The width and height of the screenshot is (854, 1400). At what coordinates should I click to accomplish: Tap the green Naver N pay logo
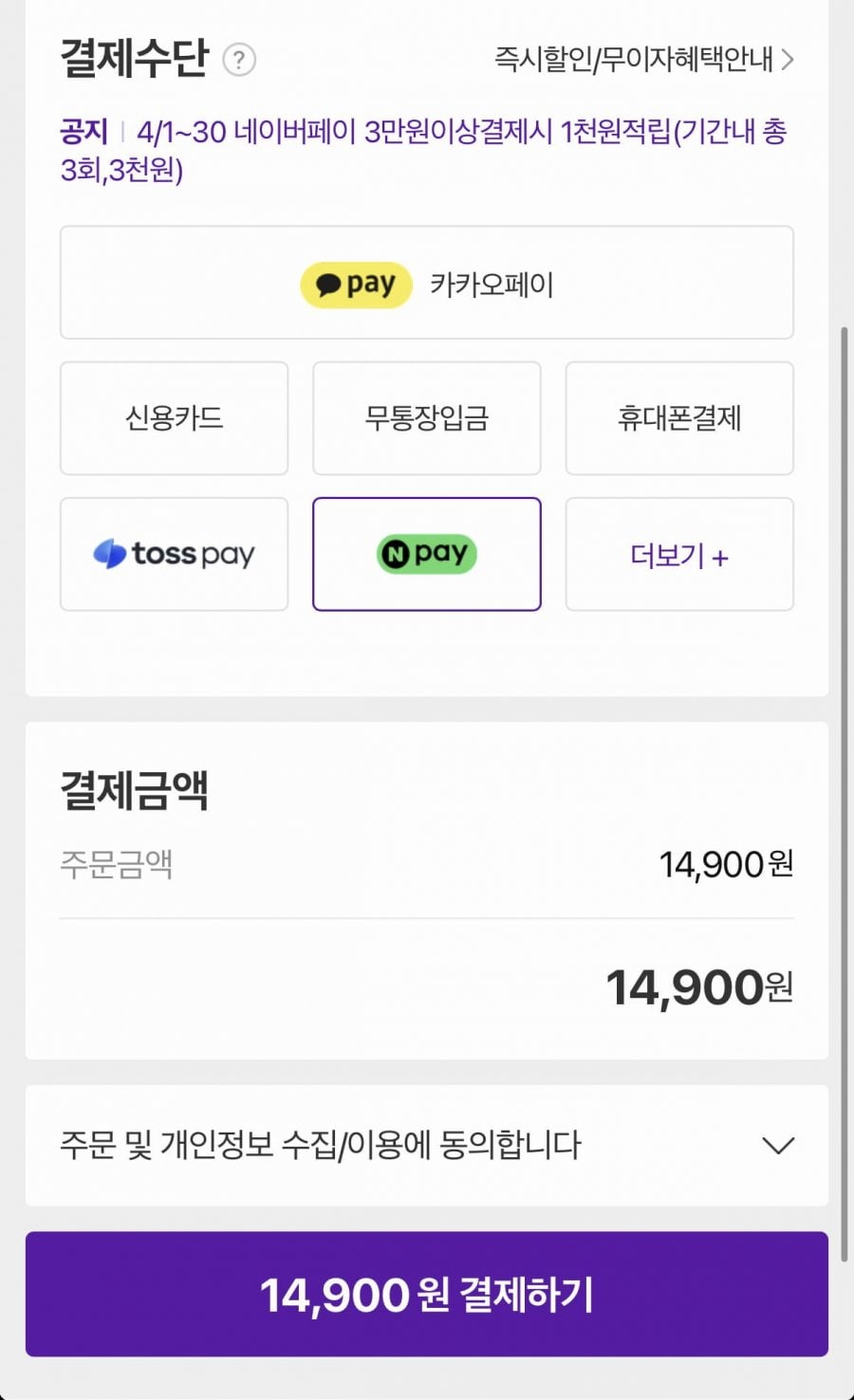tap(427, 554)
